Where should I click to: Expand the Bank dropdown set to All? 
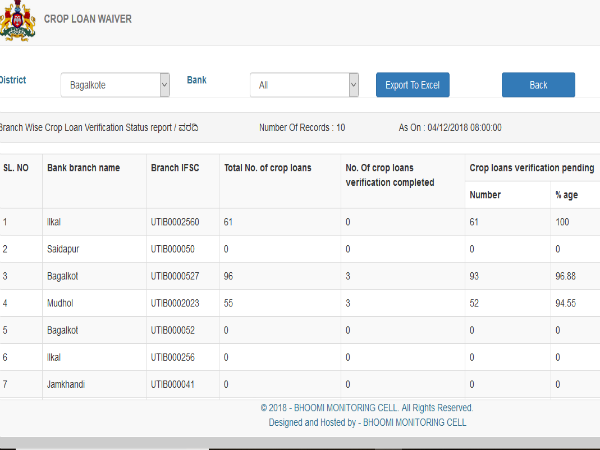pos(304,85)
